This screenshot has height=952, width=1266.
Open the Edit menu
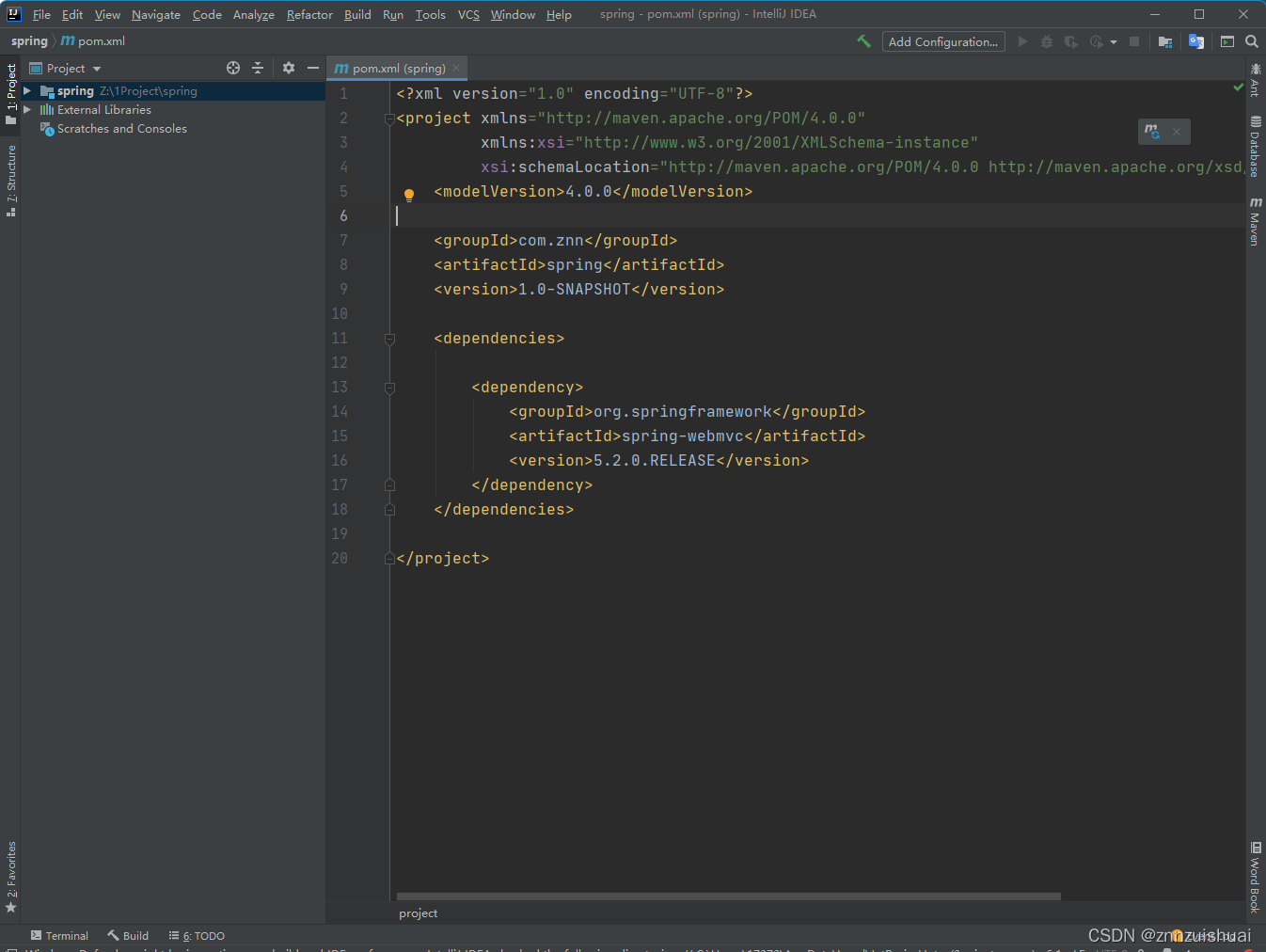72,14
